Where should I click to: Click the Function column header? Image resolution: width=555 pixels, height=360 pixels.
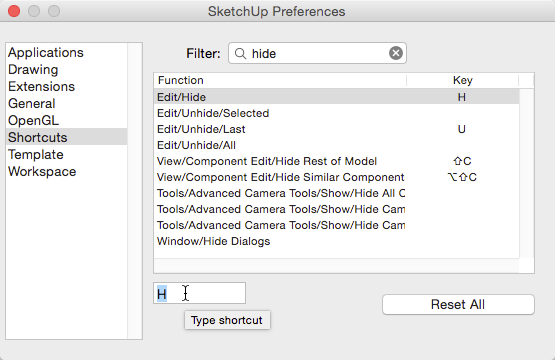pyautogui.click(x=280, y=80)
